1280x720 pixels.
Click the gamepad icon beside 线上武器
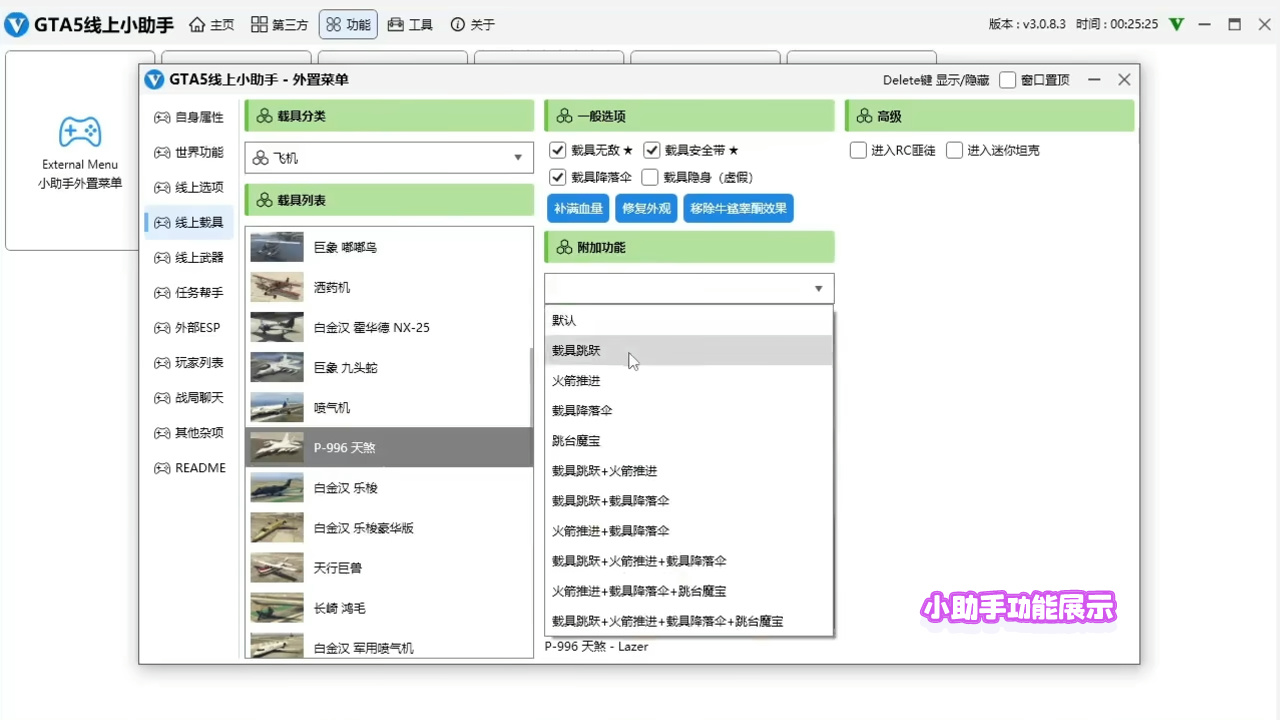click(162, 257)
